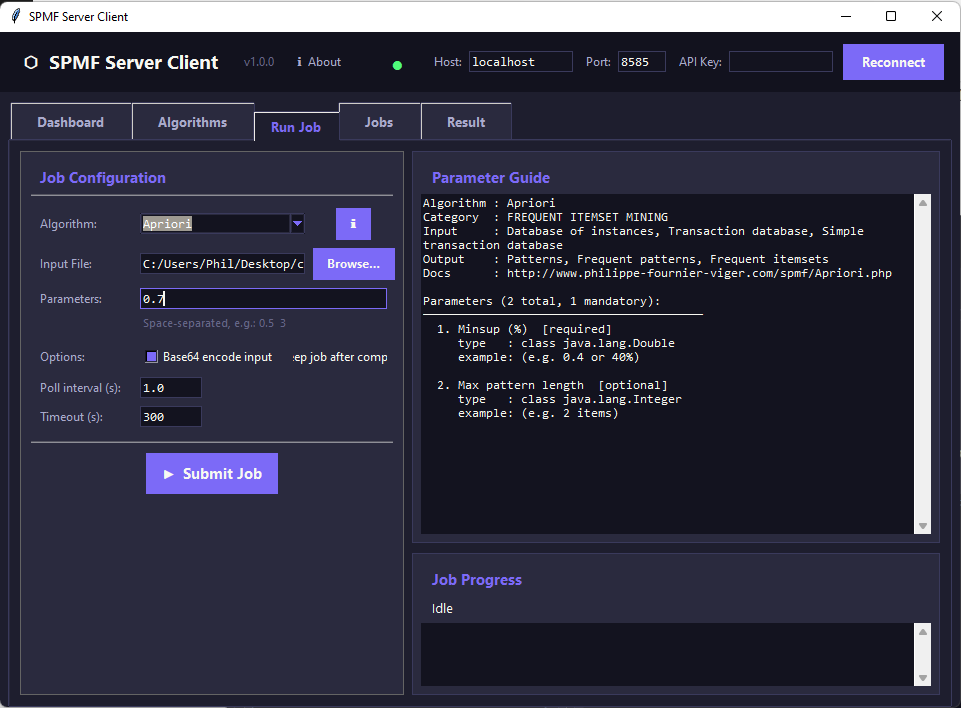The height and width of the screenshot is (708, 961).
Task: Go to the Jobs tab
Action: (x=379, y=122)
